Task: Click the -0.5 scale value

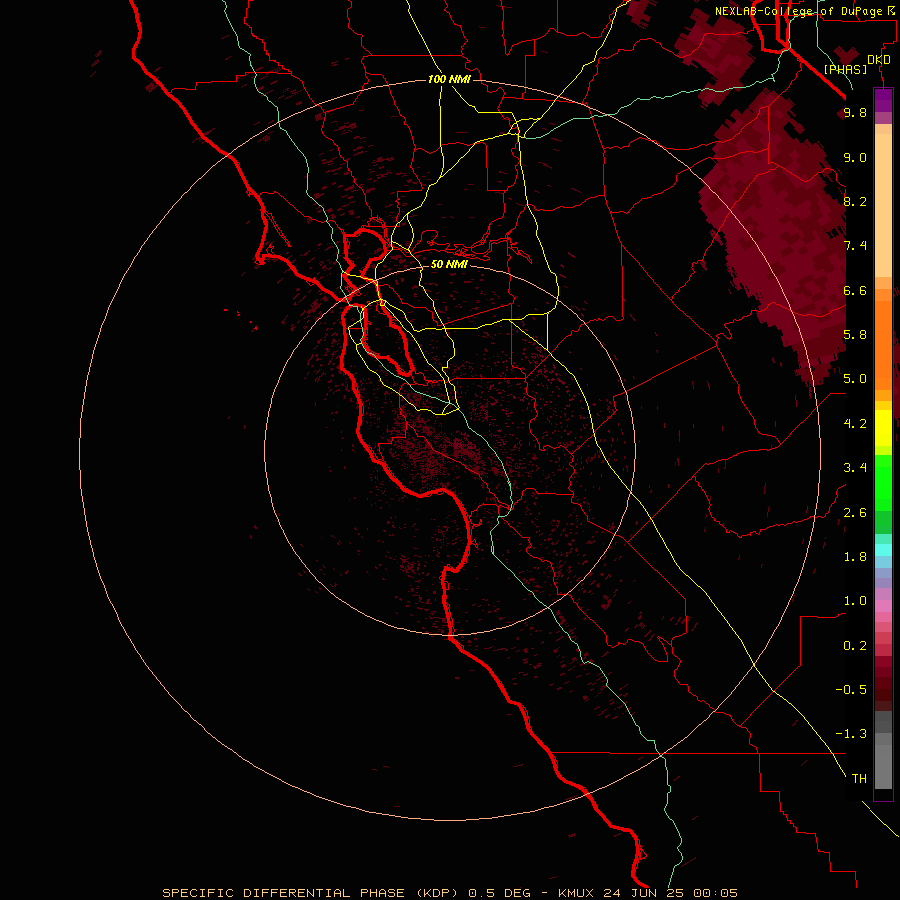Action: coord(851,690)
